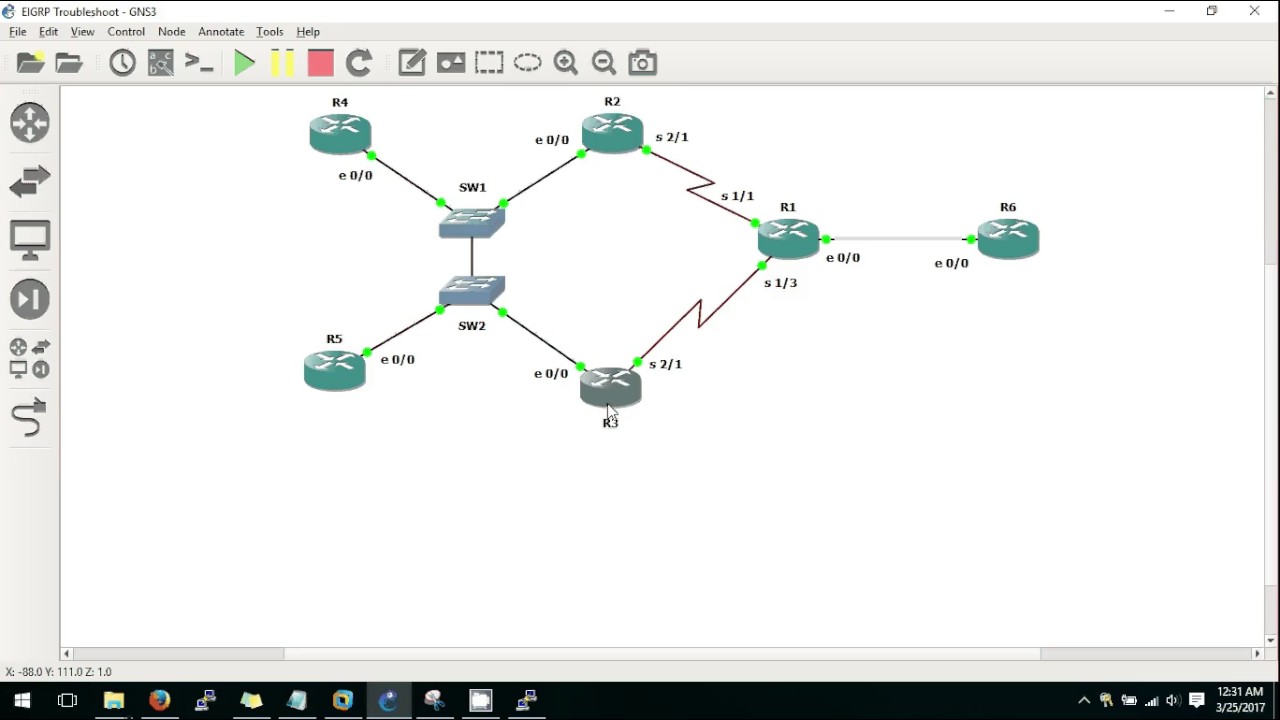This screenshot has height=720, width=1280.
Task: Open the Annotate menu
Action: point(221,32)
